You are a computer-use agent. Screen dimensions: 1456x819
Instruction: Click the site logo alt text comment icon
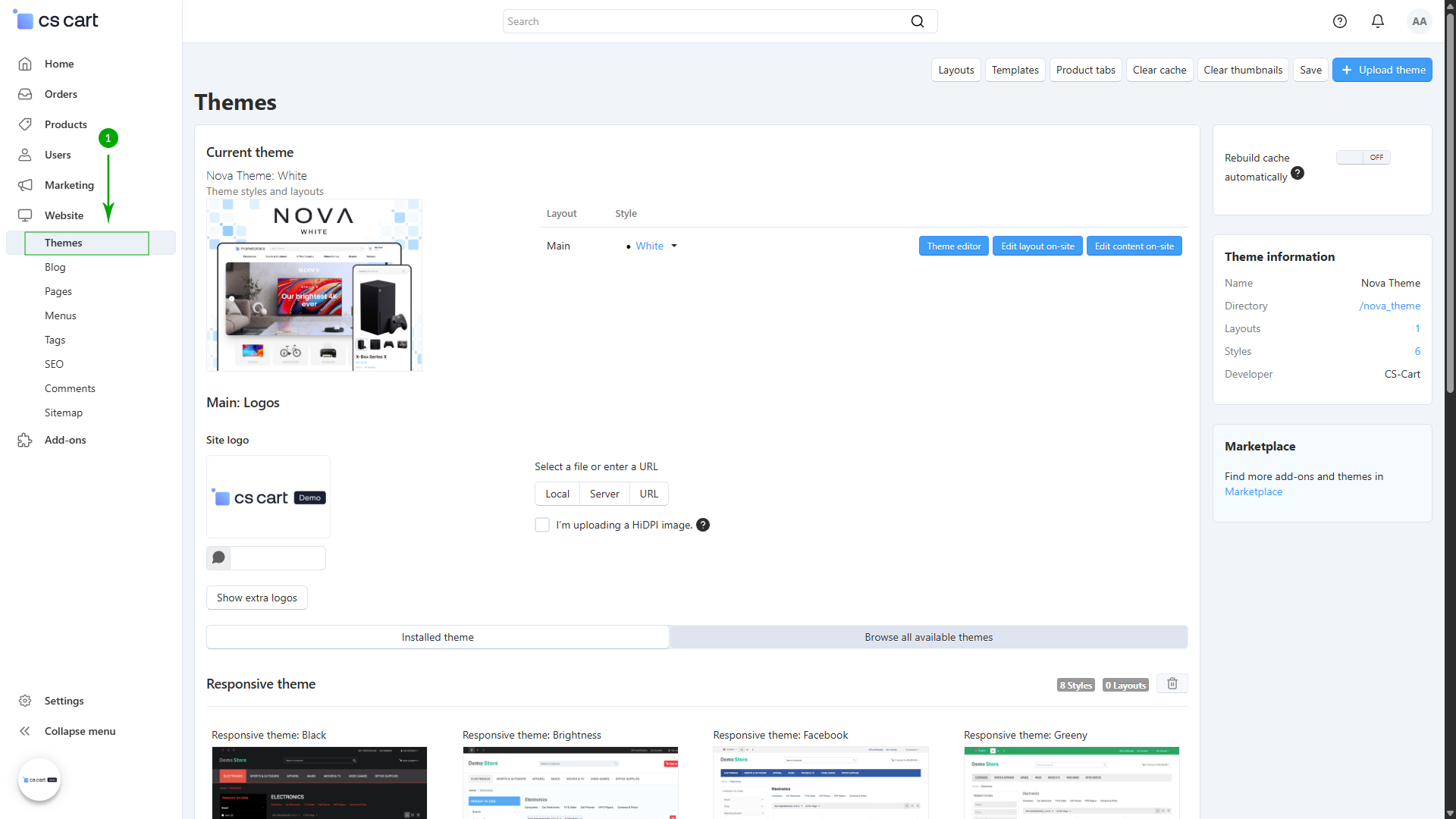218,558
